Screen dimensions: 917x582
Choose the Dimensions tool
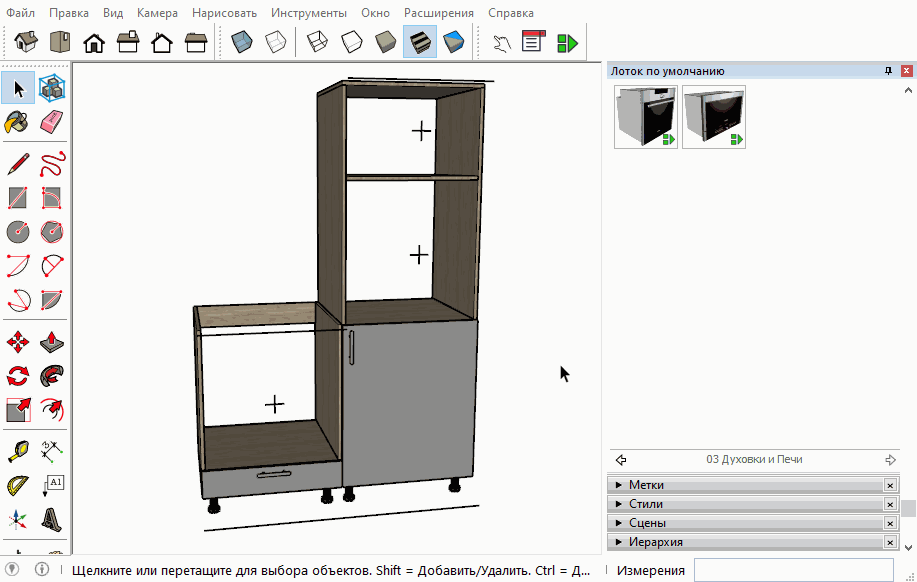pyautogui.click(x=52, y=452)
